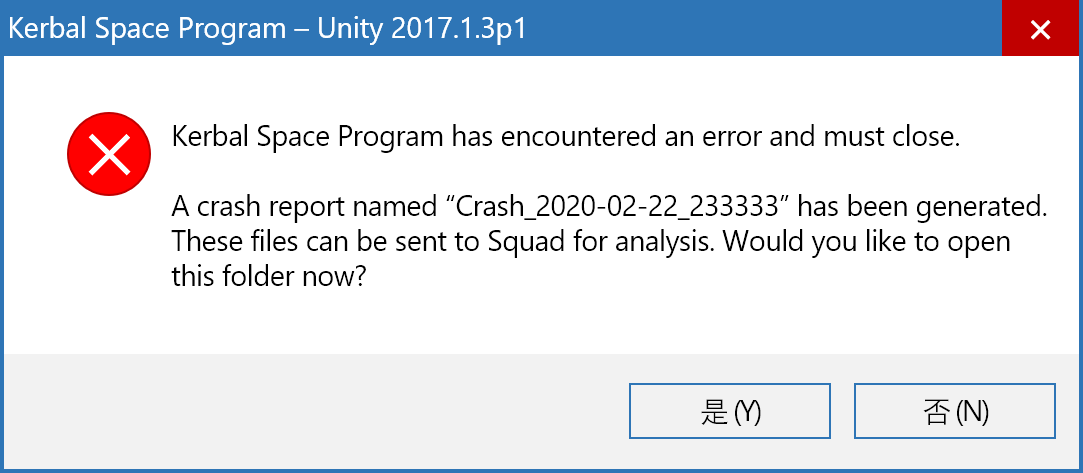Click the red error X icon
The height and width of the screenshot is (473, 1083).
click(x=108, y=155)
